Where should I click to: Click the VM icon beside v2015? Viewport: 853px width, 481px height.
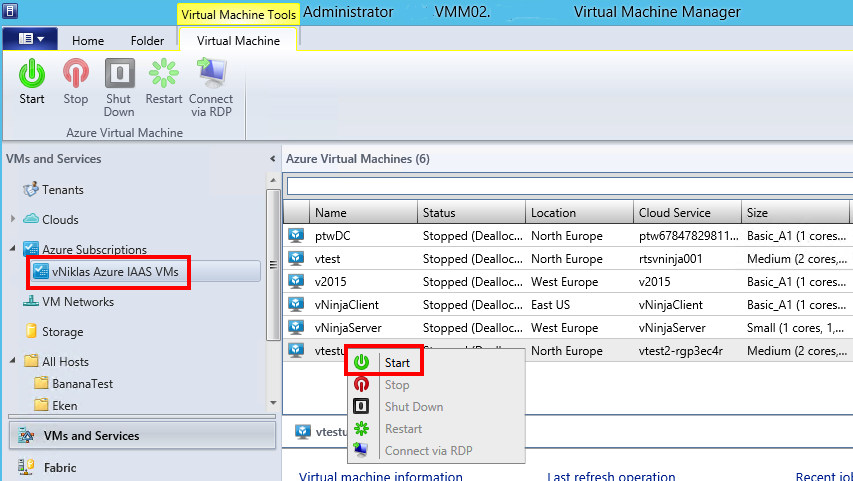click(296, 281)
